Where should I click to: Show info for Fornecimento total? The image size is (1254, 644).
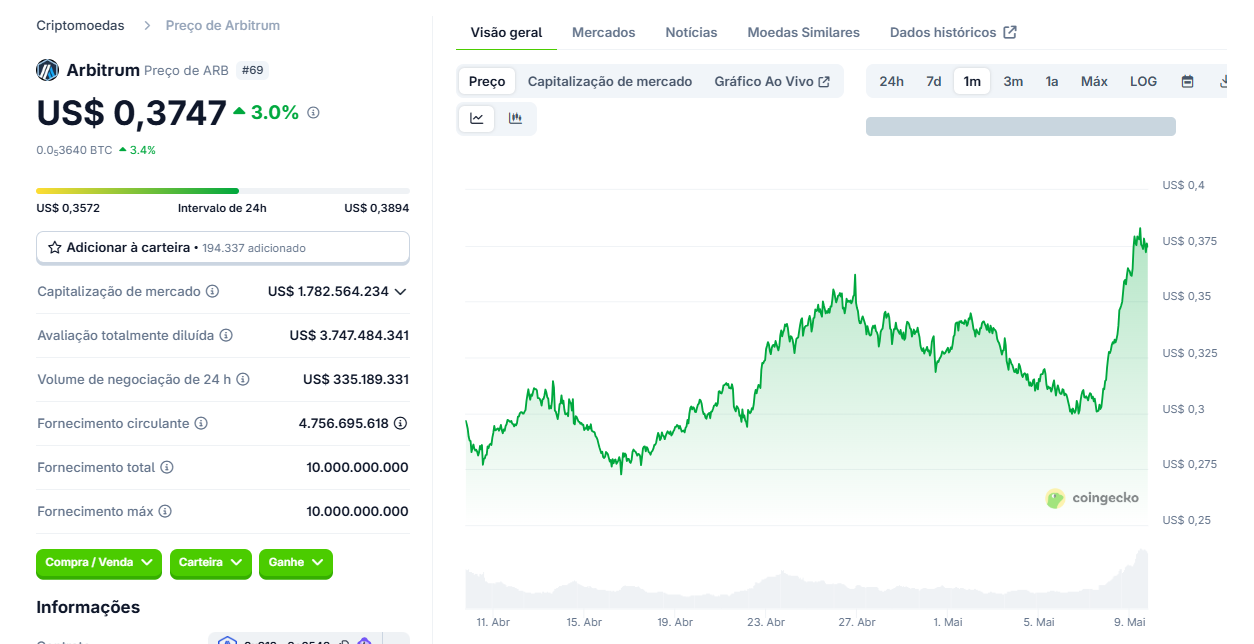167,467
